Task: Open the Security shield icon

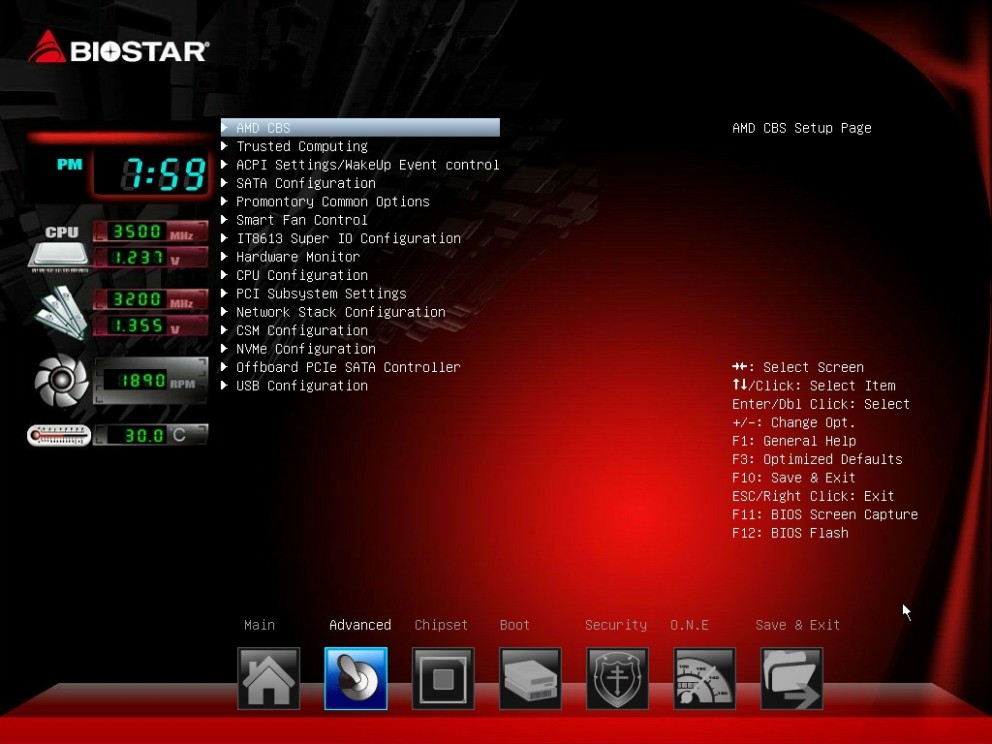Action: pyautogui.click(x=617, y=679)
